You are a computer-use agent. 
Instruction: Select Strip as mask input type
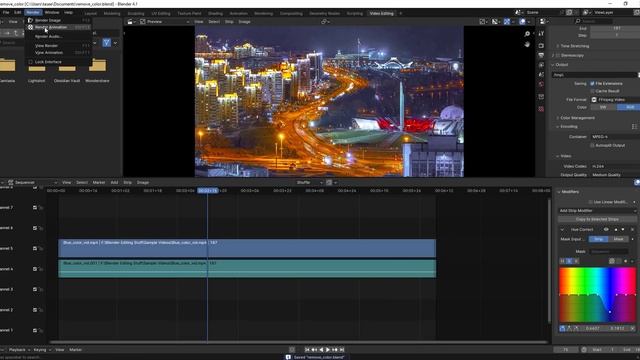(598, 239)
